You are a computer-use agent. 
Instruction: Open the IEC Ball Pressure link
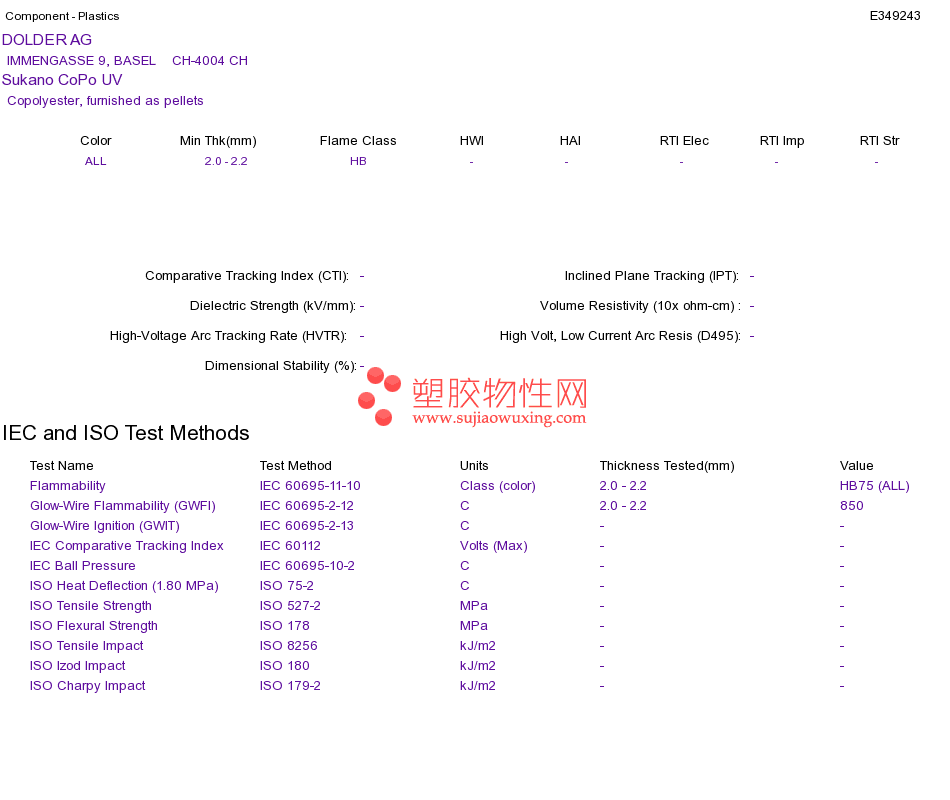pos(82,565)
